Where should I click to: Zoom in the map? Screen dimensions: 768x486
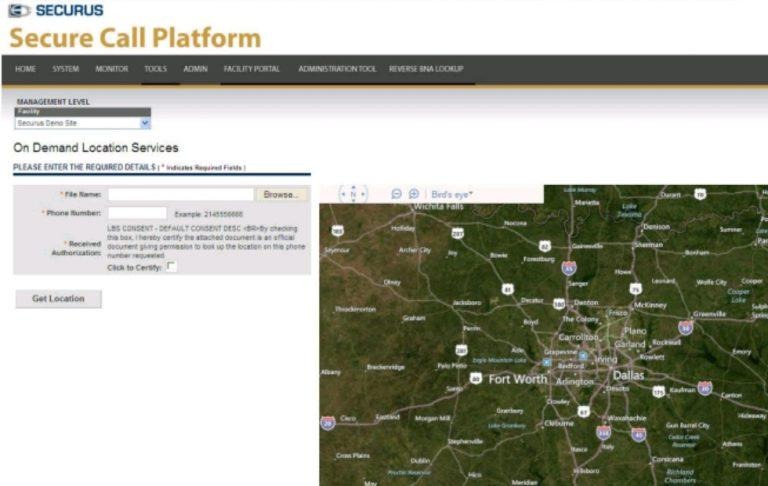pos(414,194)
